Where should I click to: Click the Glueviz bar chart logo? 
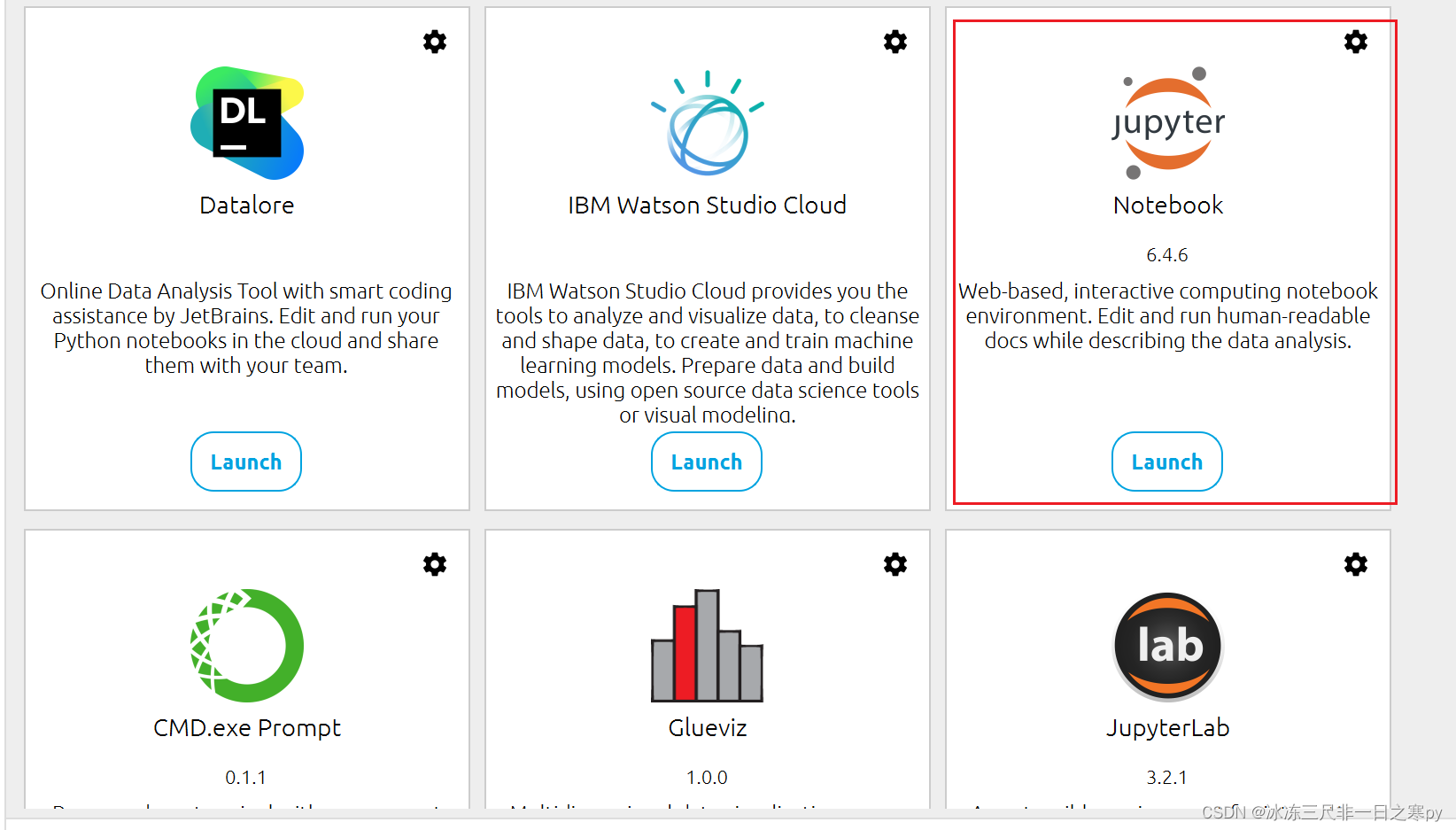click(x=708, y=646)
